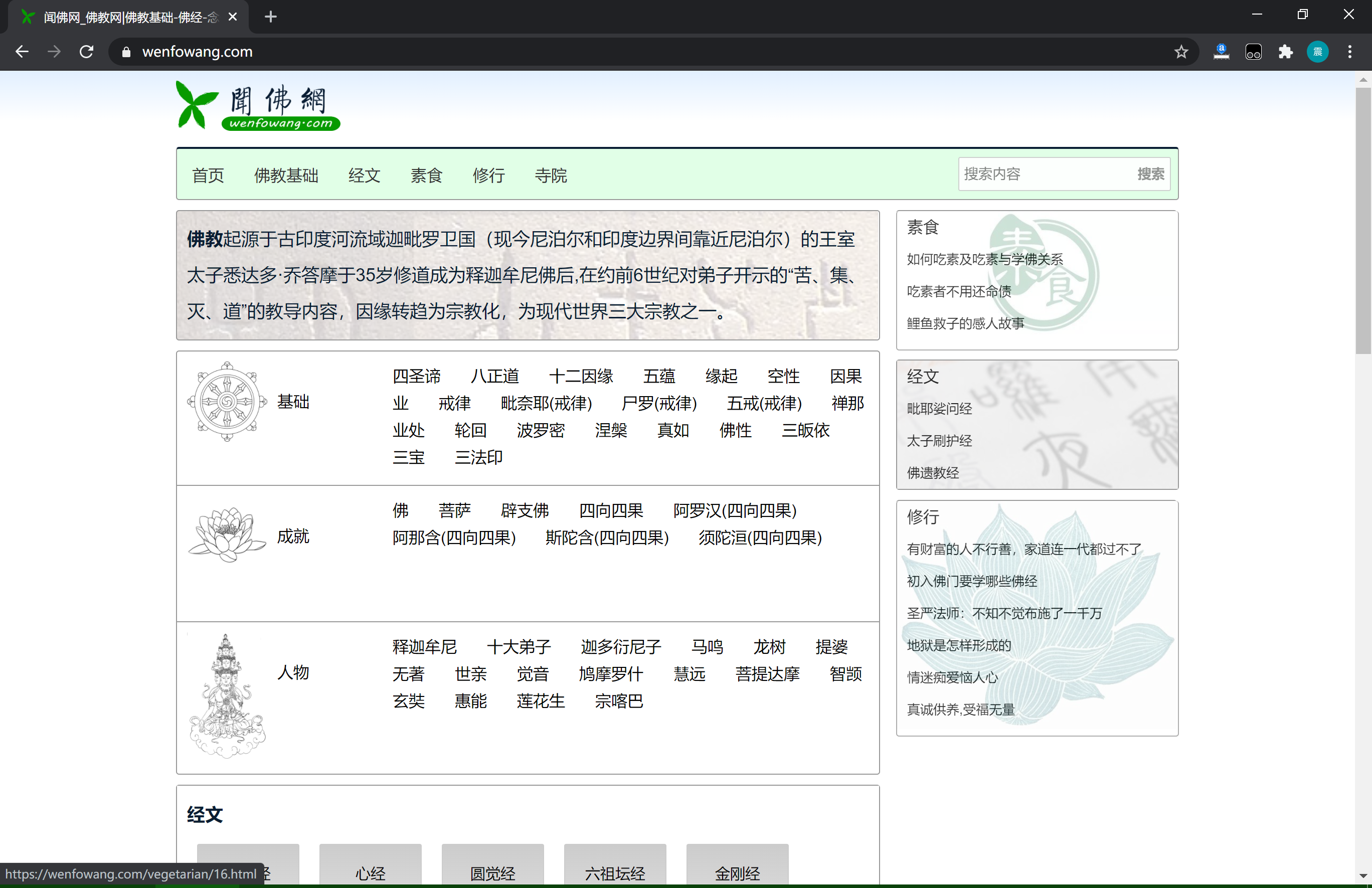The height and width of the screenshot is (888, 1372).
Task: Select 寺院 in the navigation bar
Action: click(551, 175)
